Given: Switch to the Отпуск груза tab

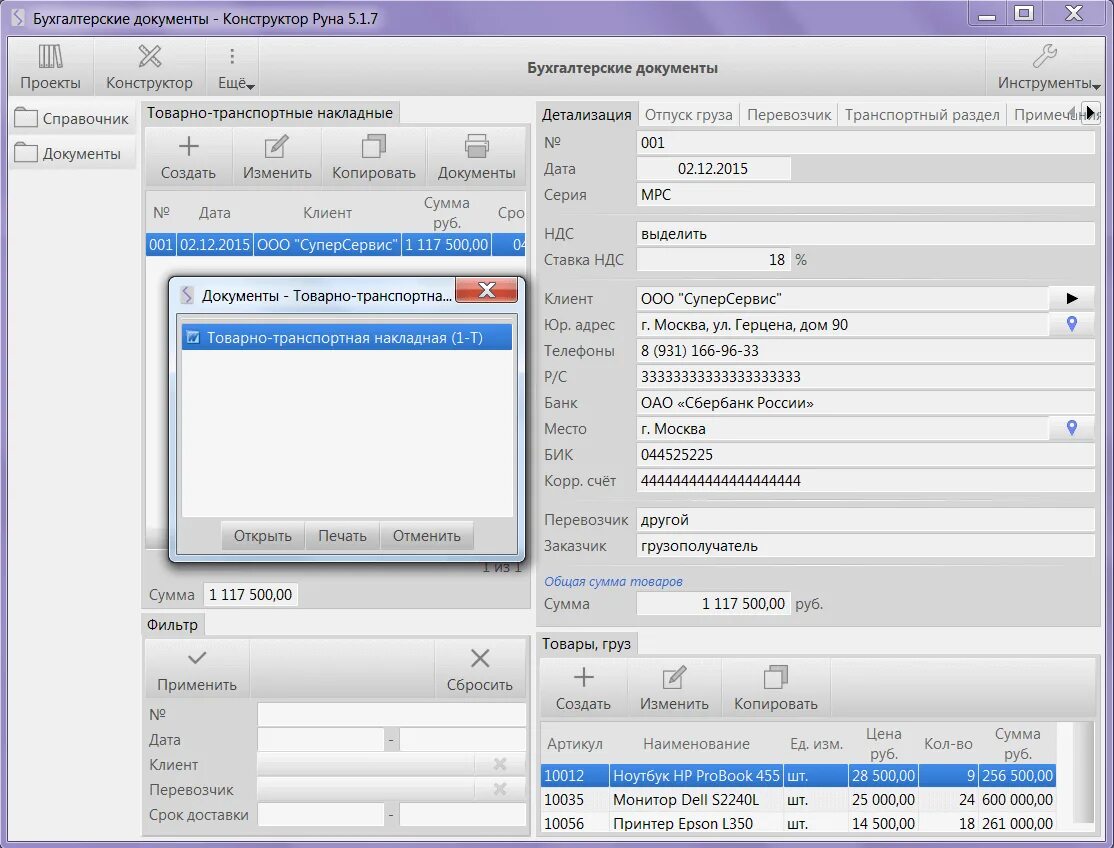Looking at the screenshot, I should pos(688,114).
